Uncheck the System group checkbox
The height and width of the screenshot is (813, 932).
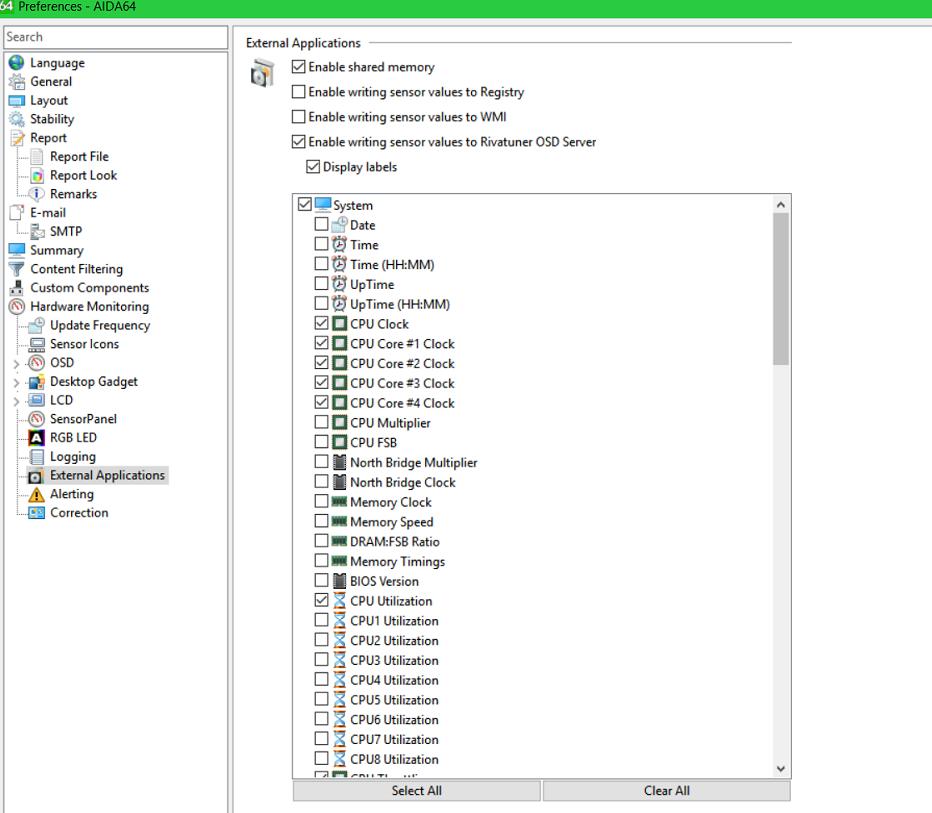click(x=305, y=204)
